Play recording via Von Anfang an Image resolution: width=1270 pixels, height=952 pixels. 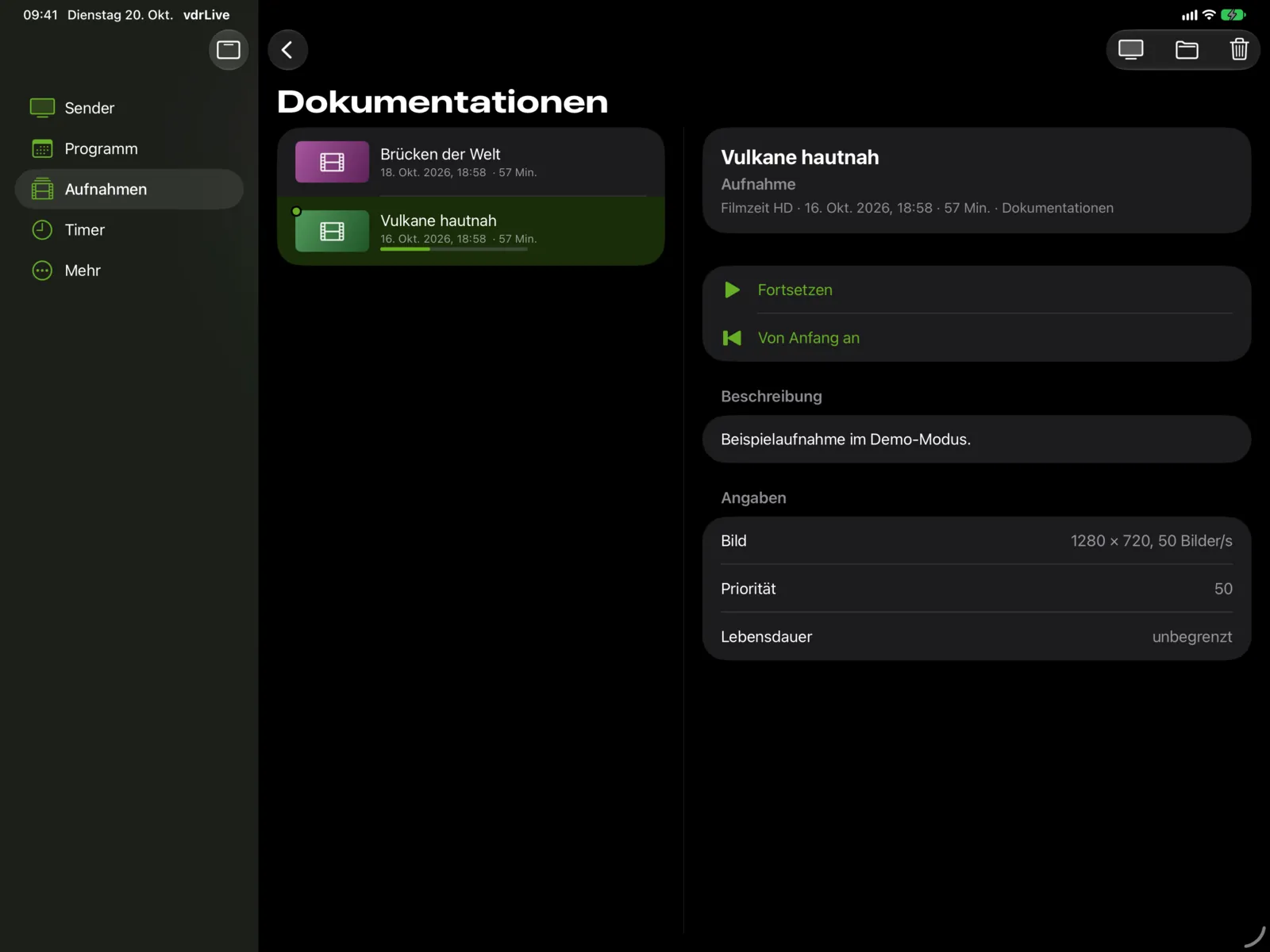click(976, 338)
